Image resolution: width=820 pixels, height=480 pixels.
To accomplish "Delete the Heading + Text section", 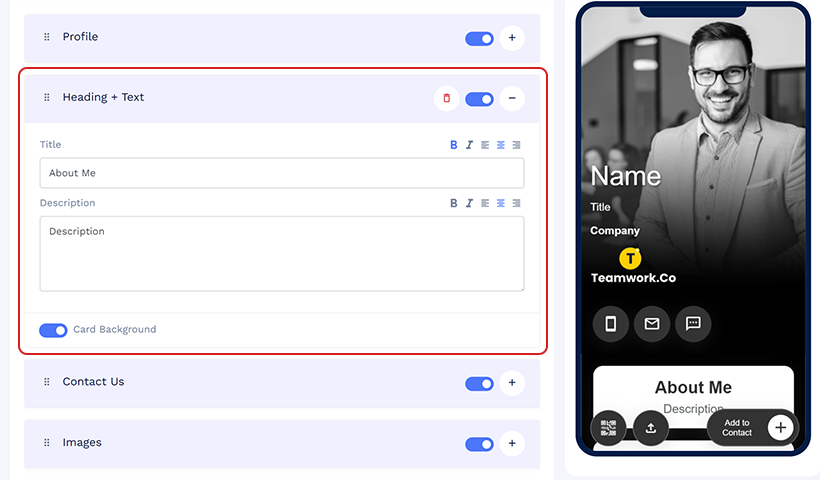I will coord(446,98).
